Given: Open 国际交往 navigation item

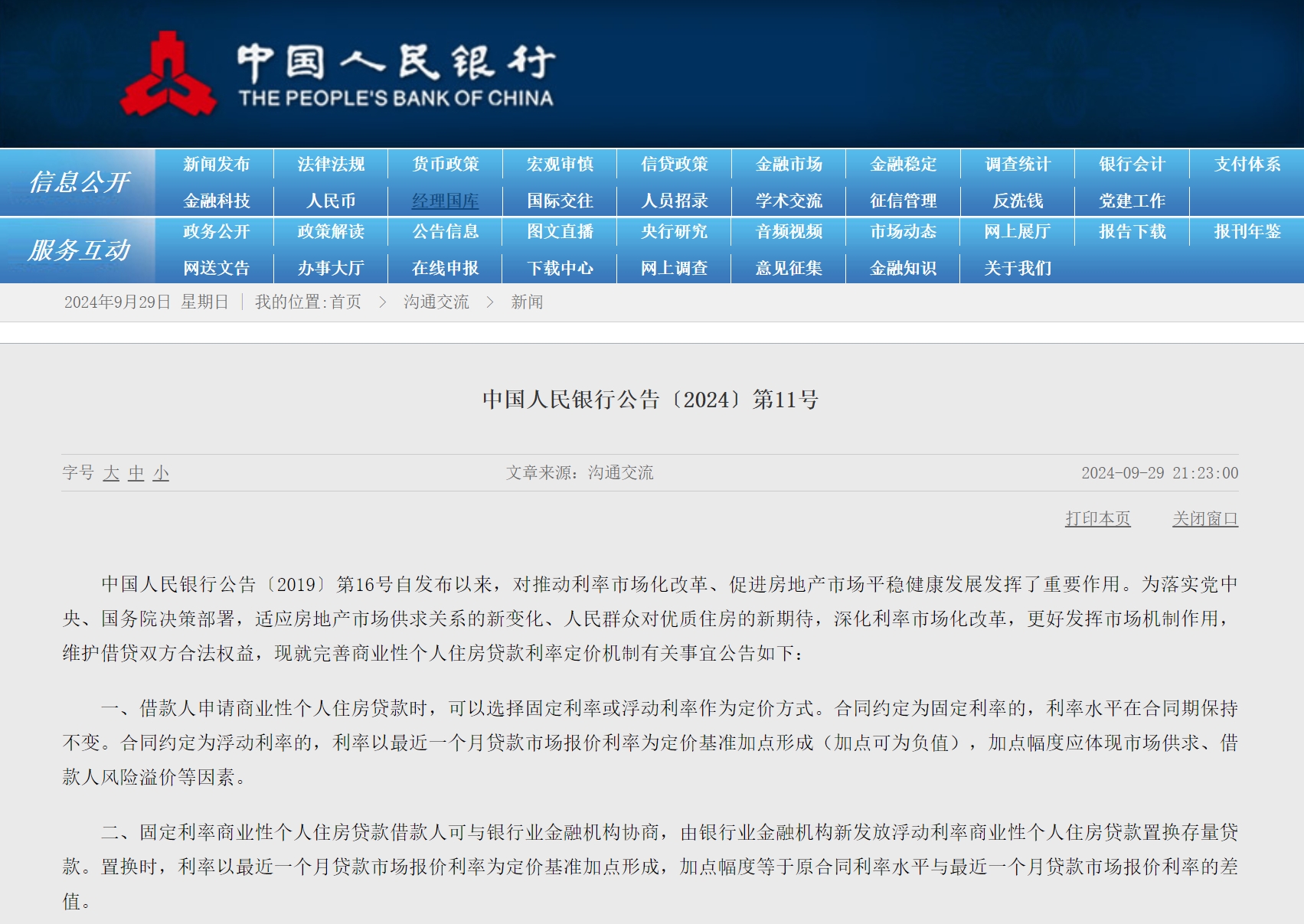Looking at the screenshot, I should [560, 201].
